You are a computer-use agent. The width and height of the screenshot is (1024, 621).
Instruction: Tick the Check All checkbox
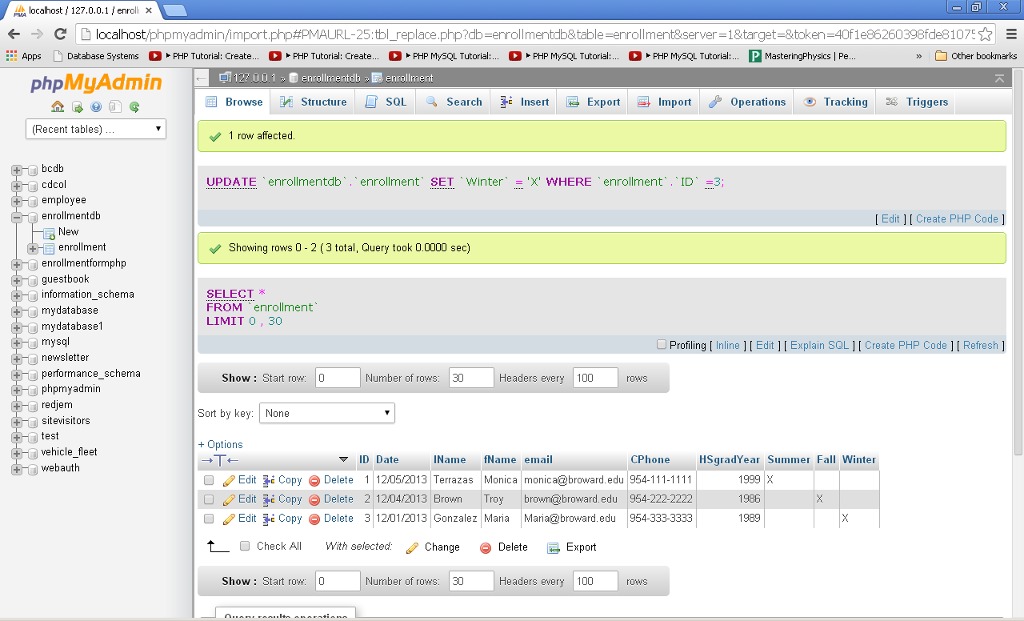pos(243,546)
